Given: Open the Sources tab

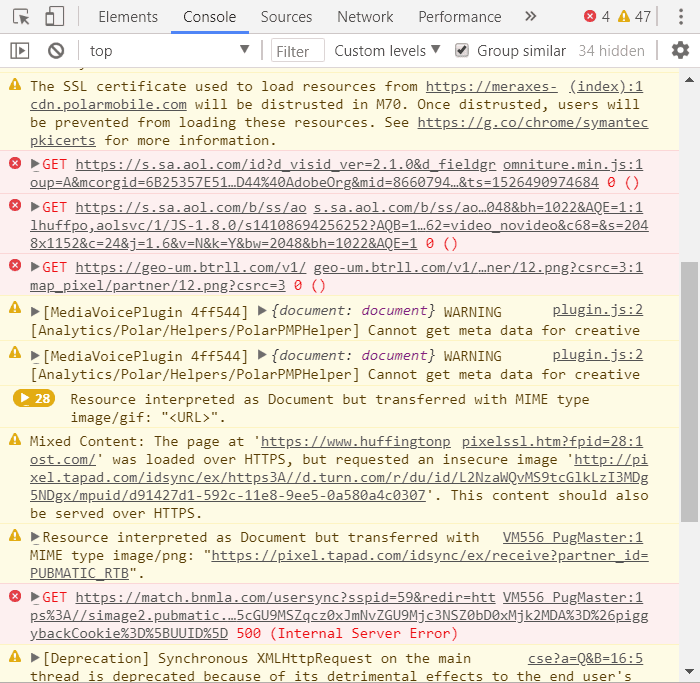Looking at the screenshot, I should pos(286,17).
